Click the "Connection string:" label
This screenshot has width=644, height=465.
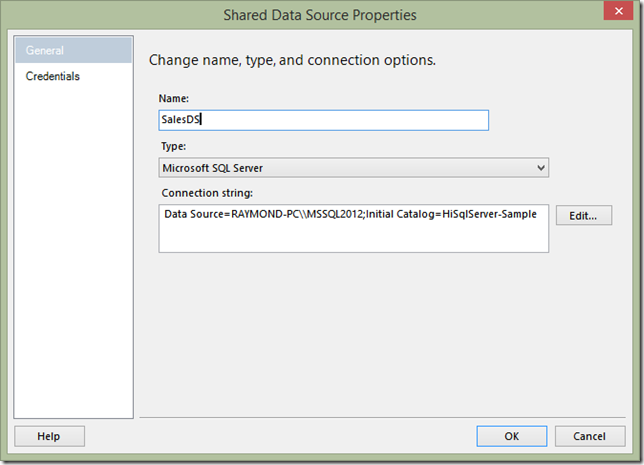[207, 193]
